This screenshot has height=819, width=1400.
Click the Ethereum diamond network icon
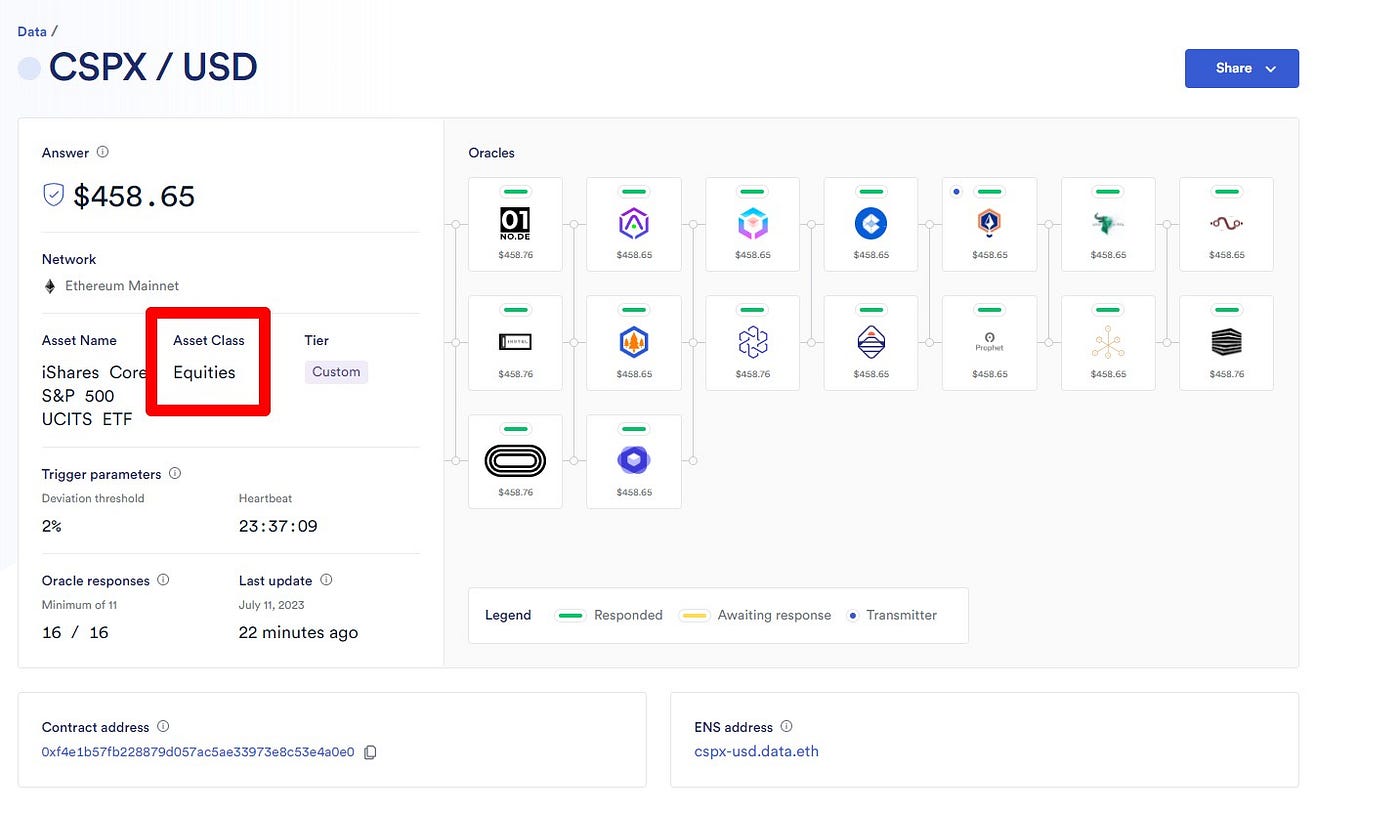point(50,286)
